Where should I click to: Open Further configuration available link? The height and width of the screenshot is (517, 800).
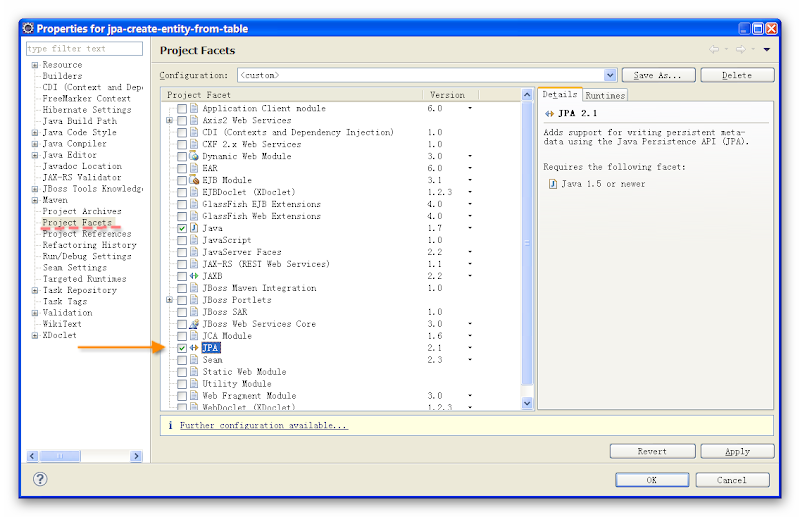[264, 425]
